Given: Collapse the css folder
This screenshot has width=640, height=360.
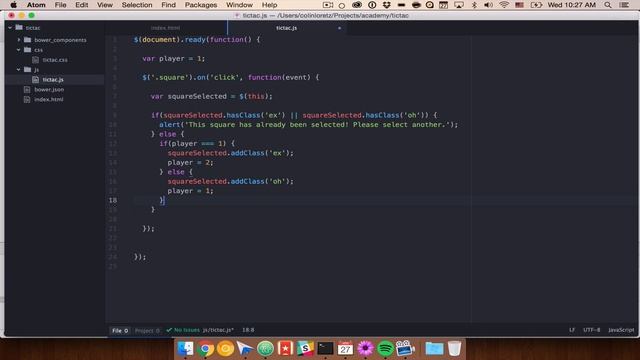Looking at the screenshot, I should 18,50.
